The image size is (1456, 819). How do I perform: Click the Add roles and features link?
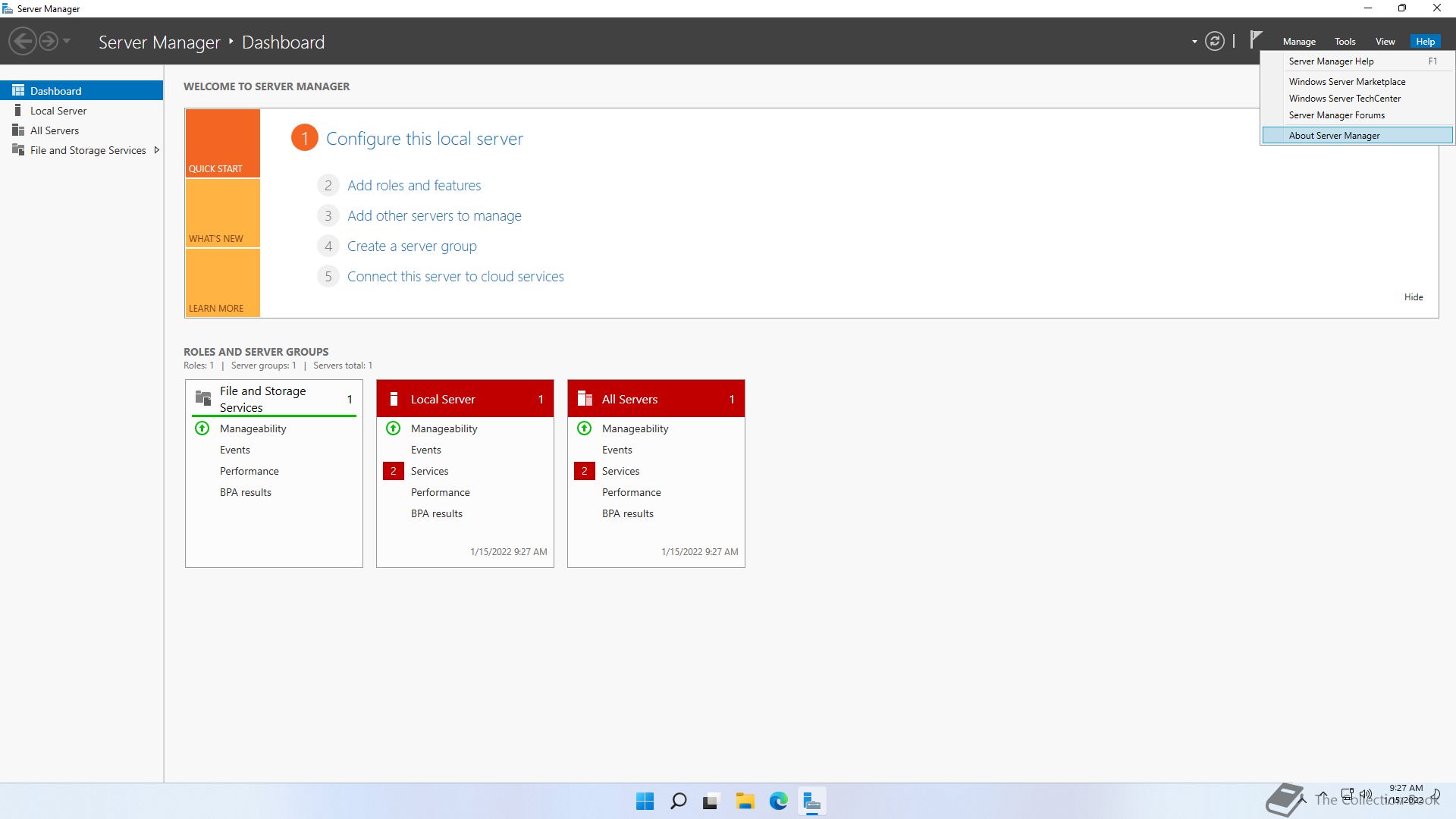click(x=414, y=186)
